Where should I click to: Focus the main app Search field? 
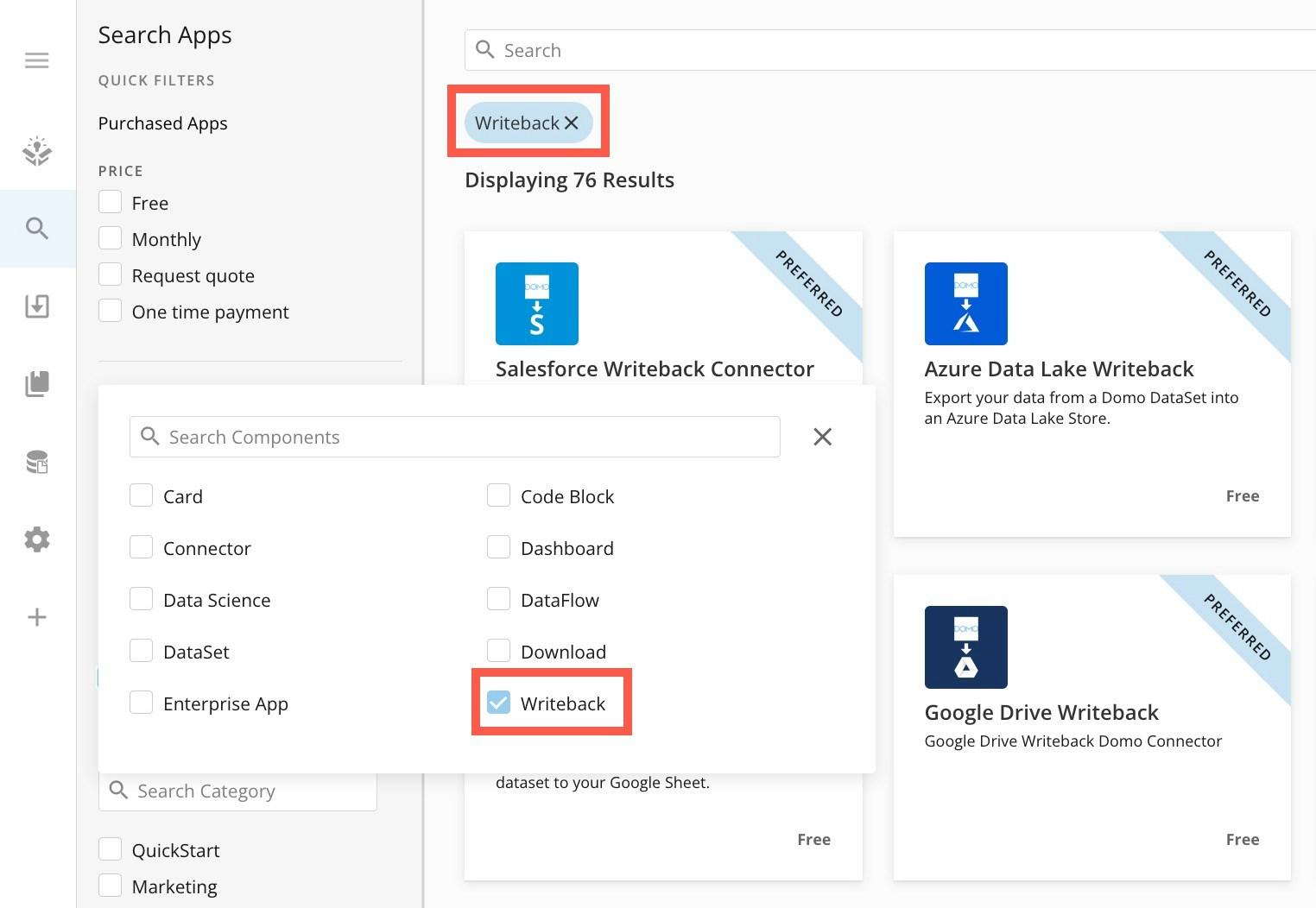click(890, 50)
